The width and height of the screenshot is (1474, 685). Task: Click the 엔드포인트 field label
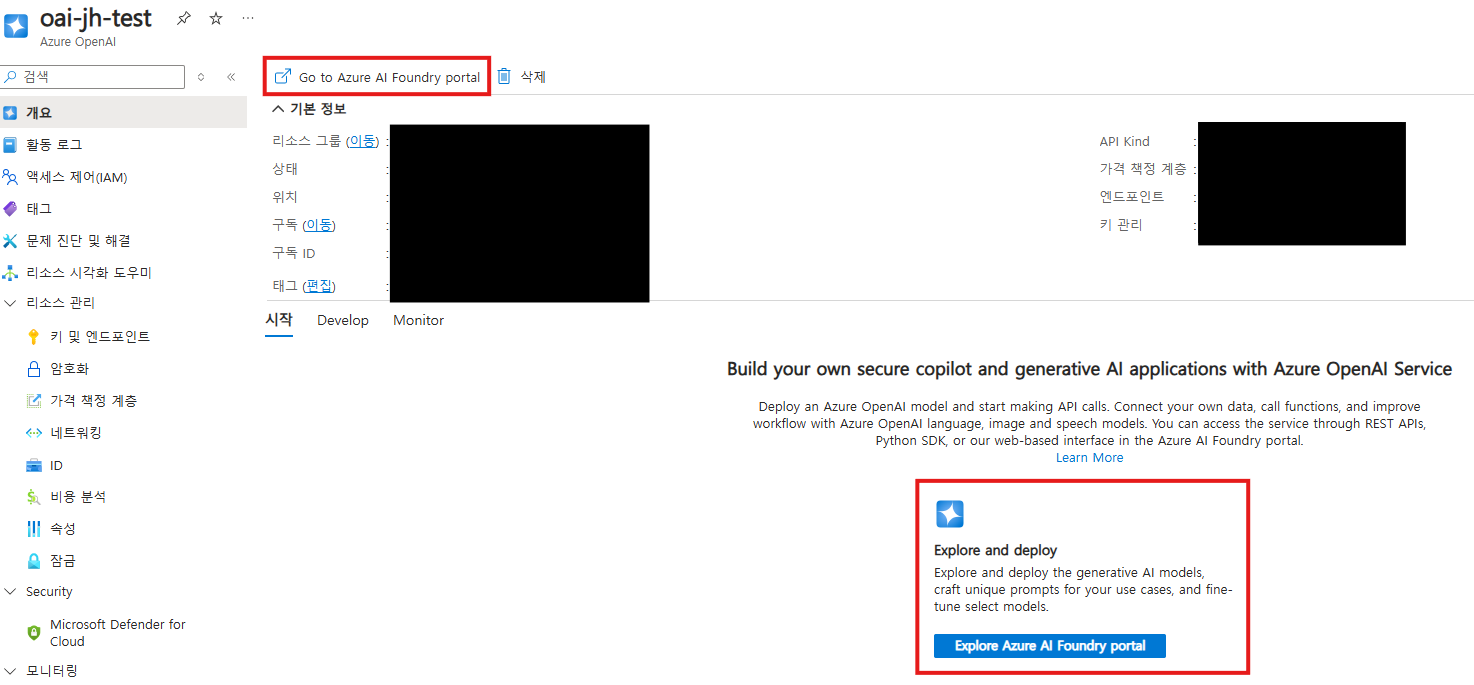point(1132,197)
